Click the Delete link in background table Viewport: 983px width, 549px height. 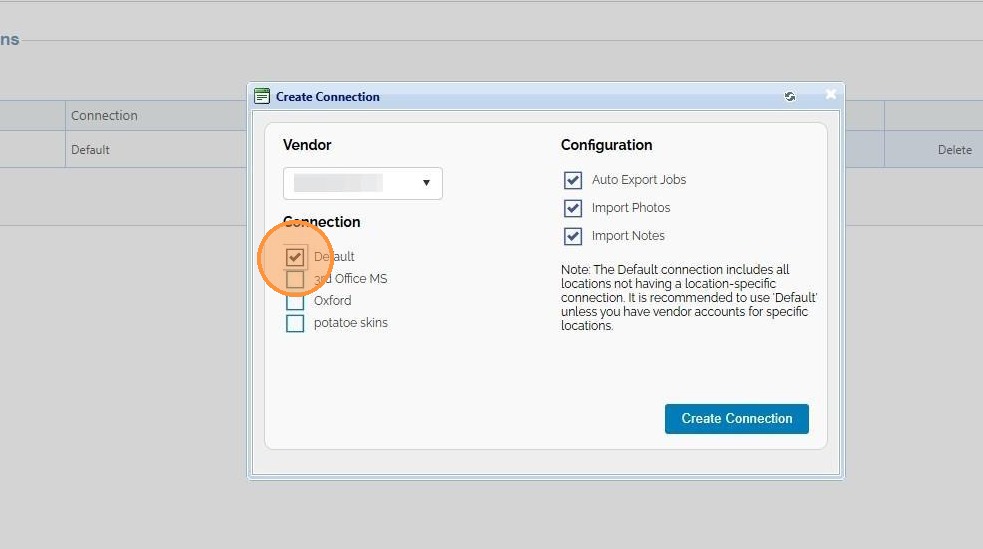[x=954, y=150]
